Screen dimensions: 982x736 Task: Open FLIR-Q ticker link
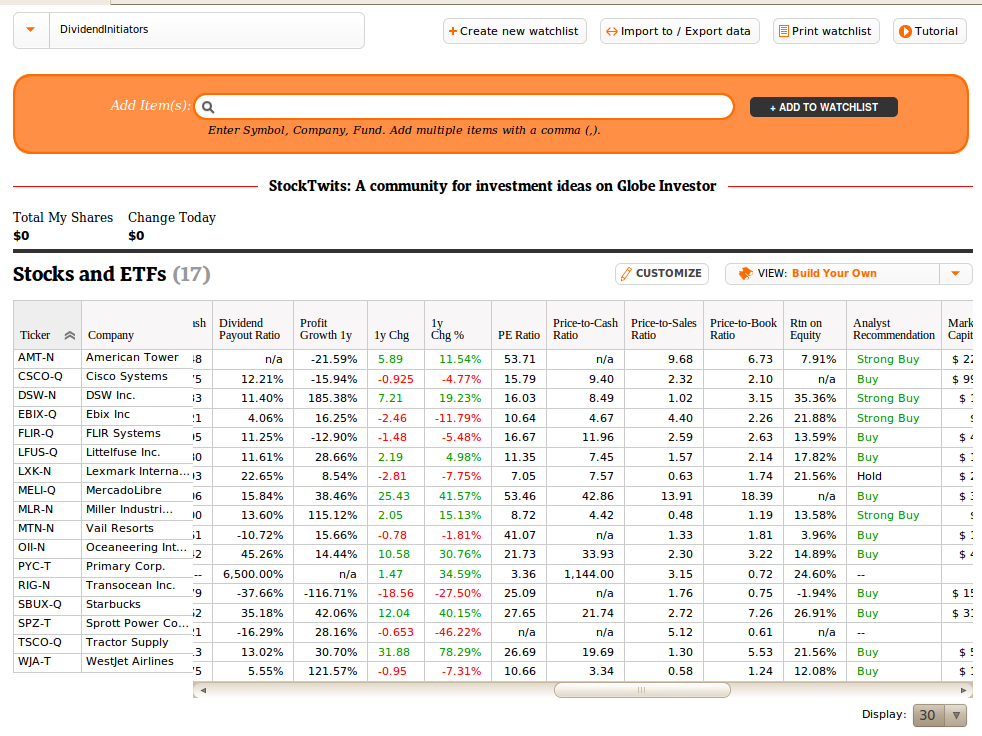point(36,433)
